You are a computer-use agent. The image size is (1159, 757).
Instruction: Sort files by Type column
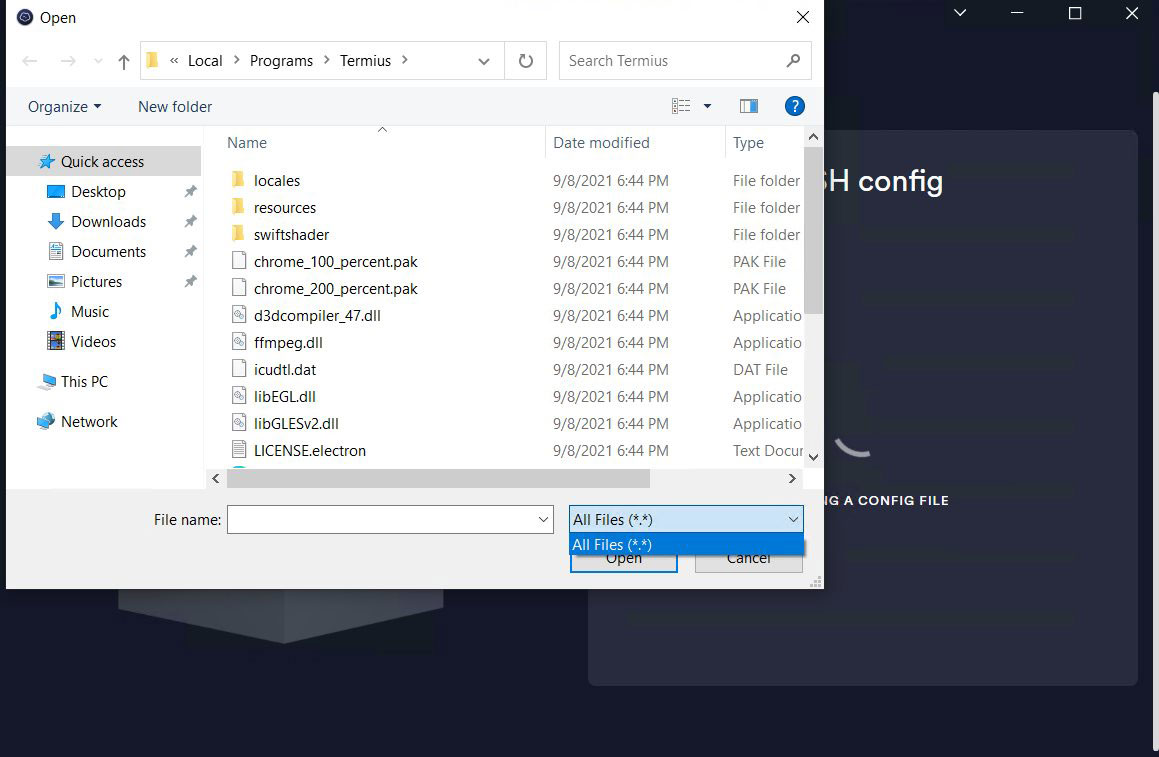[748, 143]
